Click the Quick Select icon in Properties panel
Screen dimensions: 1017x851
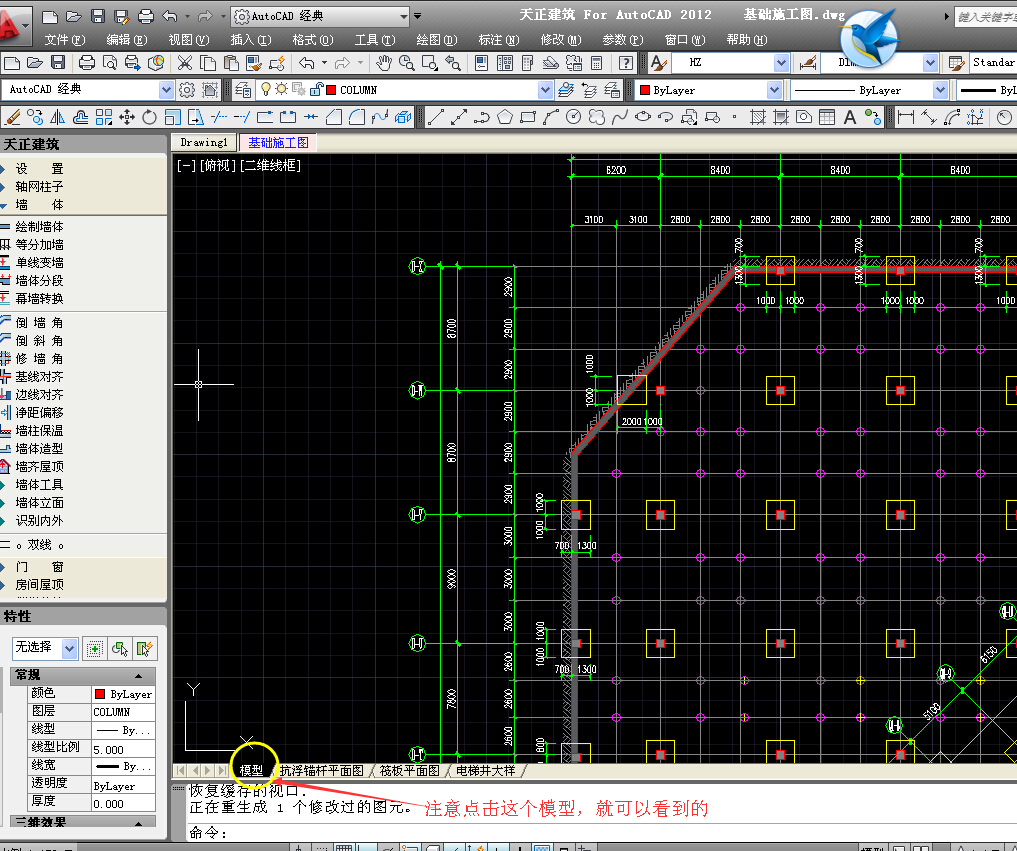pyautogui.click(x=145, y=648)
